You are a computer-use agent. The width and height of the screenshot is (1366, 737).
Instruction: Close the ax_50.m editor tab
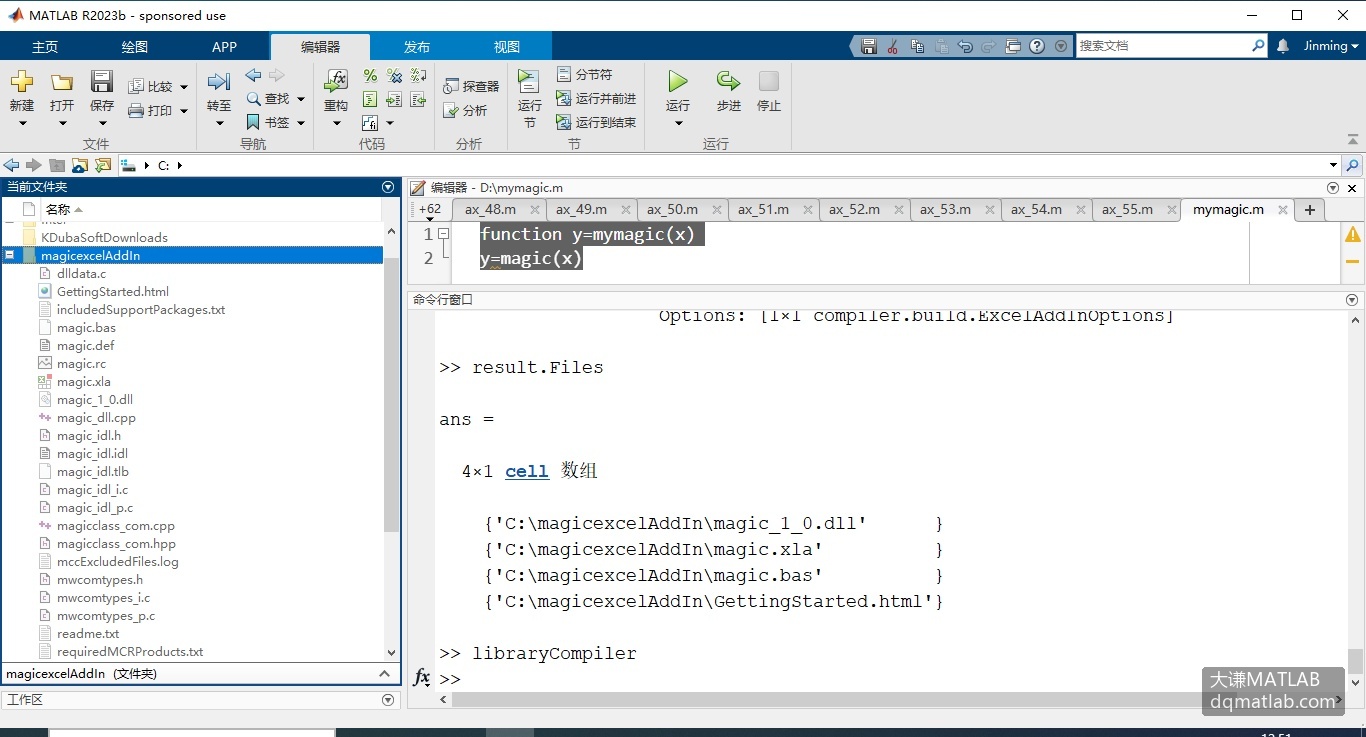coord(717,210)
